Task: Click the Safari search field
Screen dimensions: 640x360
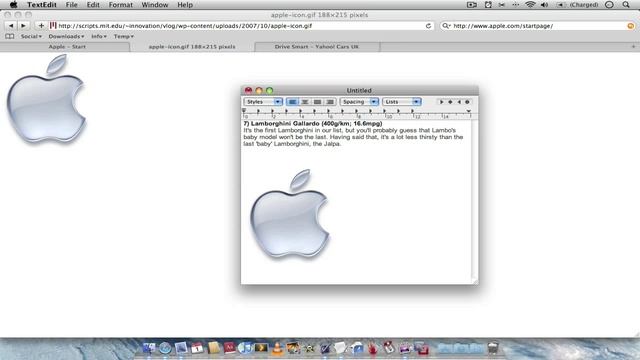Action: [538, 26]
